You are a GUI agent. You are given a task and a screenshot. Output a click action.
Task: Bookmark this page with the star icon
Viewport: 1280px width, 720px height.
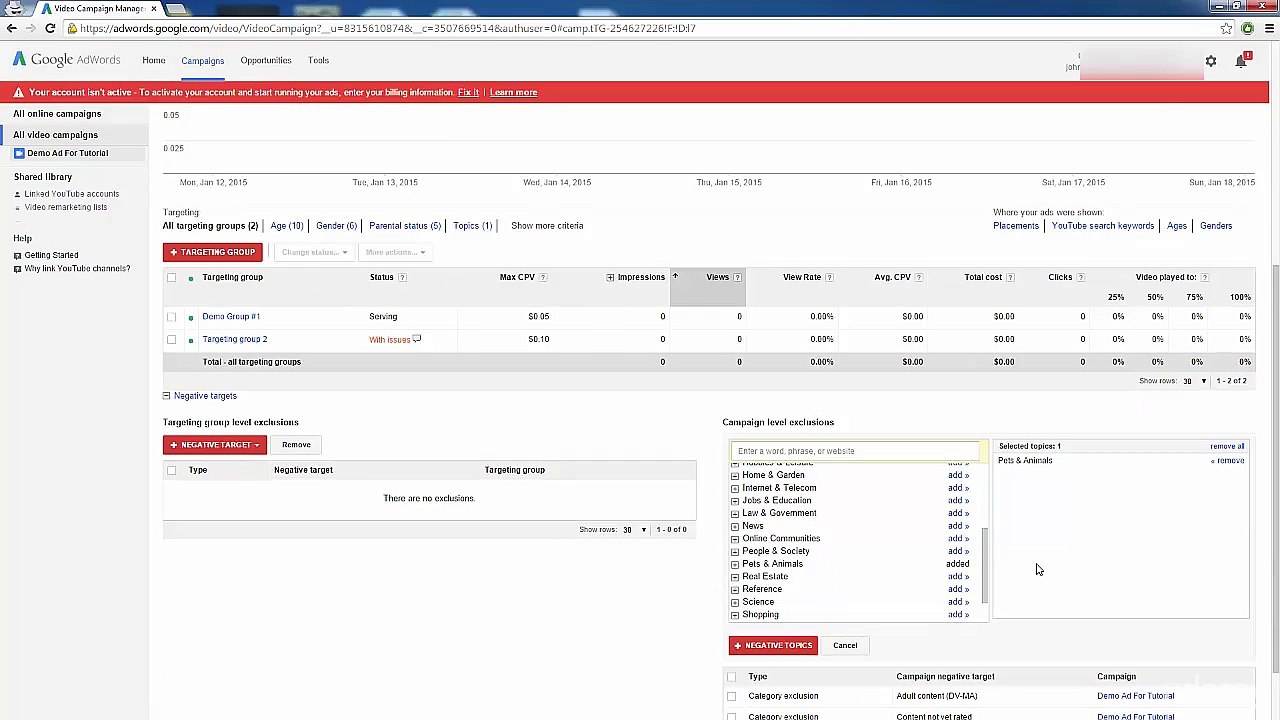tap(1226, 28)
